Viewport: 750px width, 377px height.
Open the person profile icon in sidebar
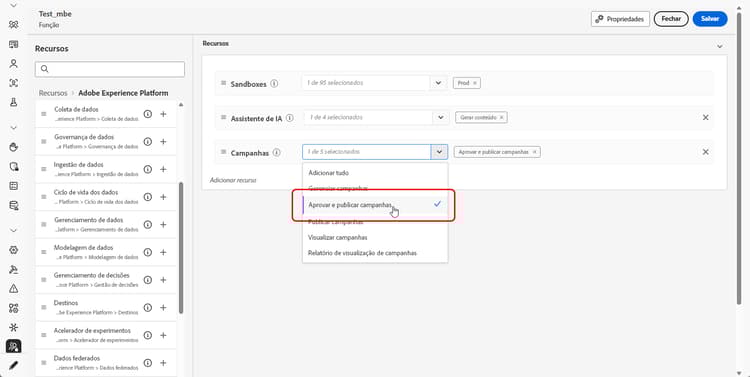(13, 63)
